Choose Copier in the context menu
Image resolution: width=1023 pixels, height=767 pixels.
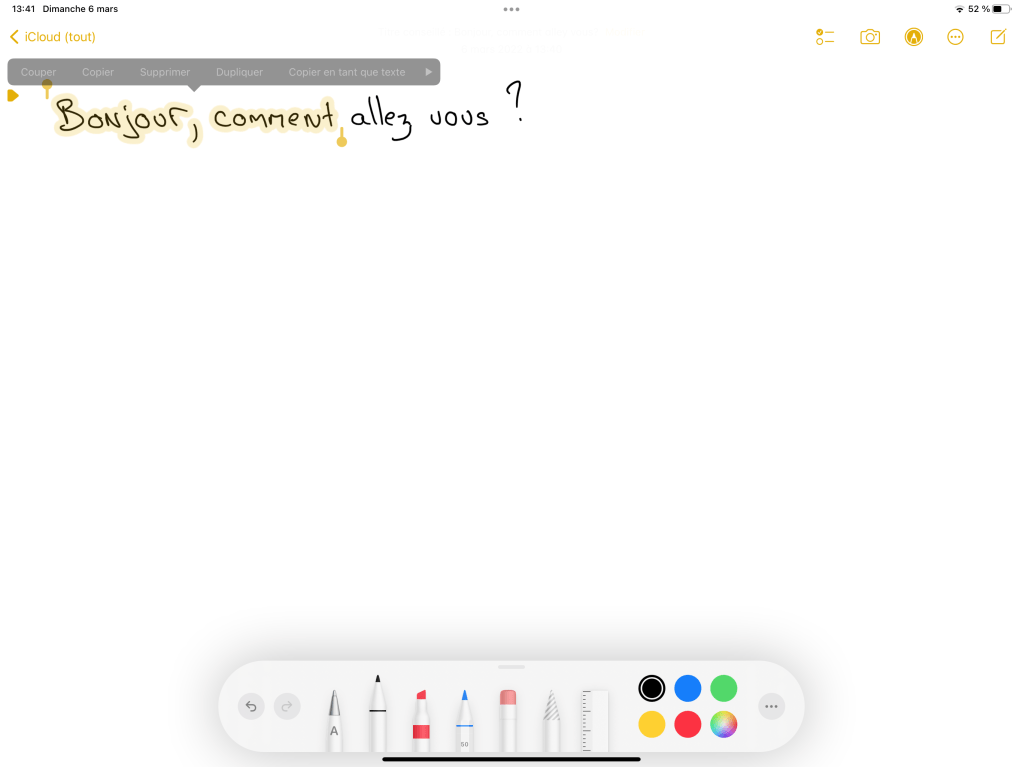tap(98, 72)
